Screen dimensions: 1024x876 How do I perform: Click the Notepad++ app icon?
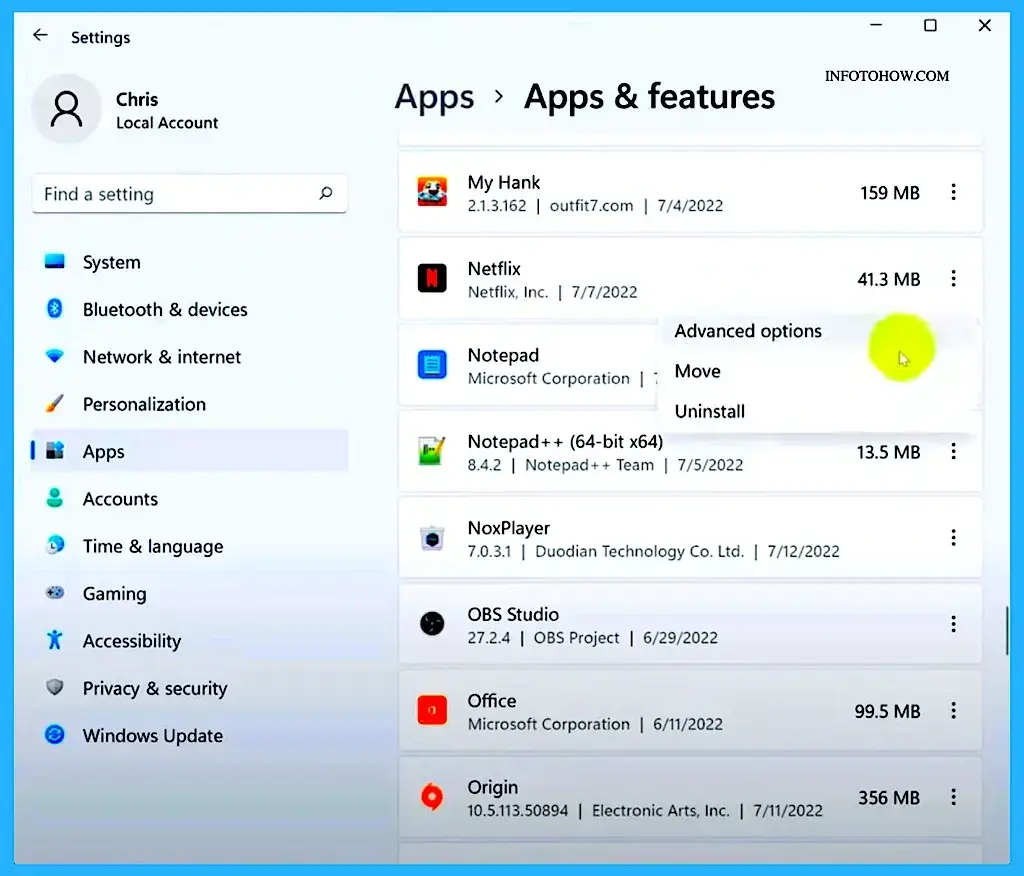tap(432, 451)
